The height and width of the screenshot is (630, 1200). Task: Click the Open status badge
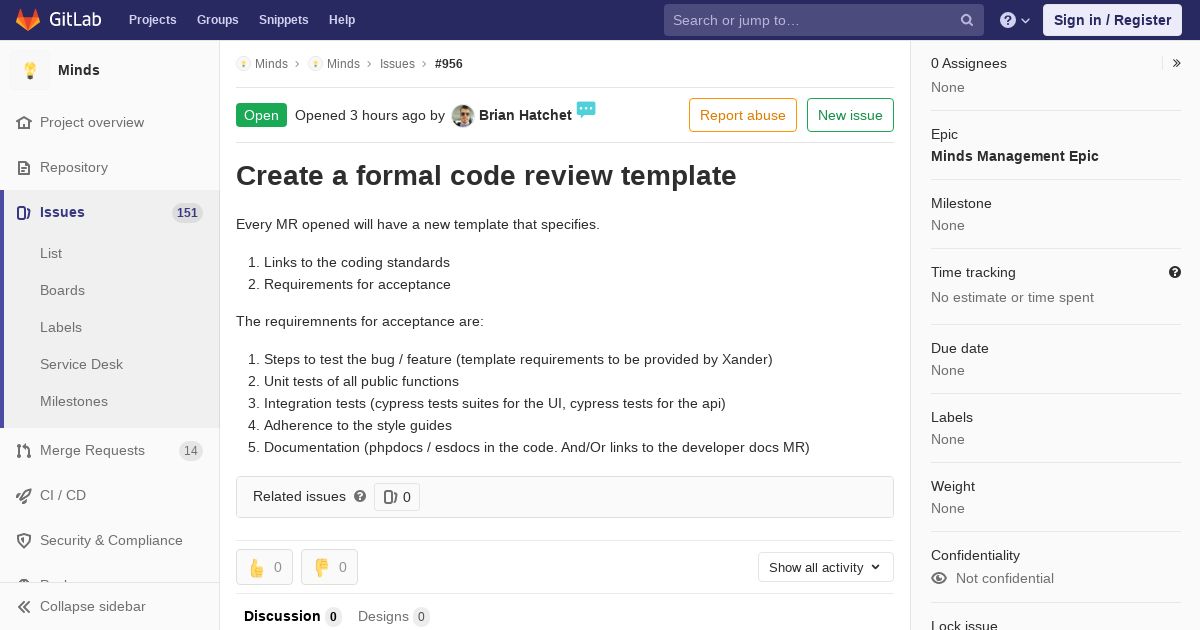pyautogui.click(x=261, y=115)
